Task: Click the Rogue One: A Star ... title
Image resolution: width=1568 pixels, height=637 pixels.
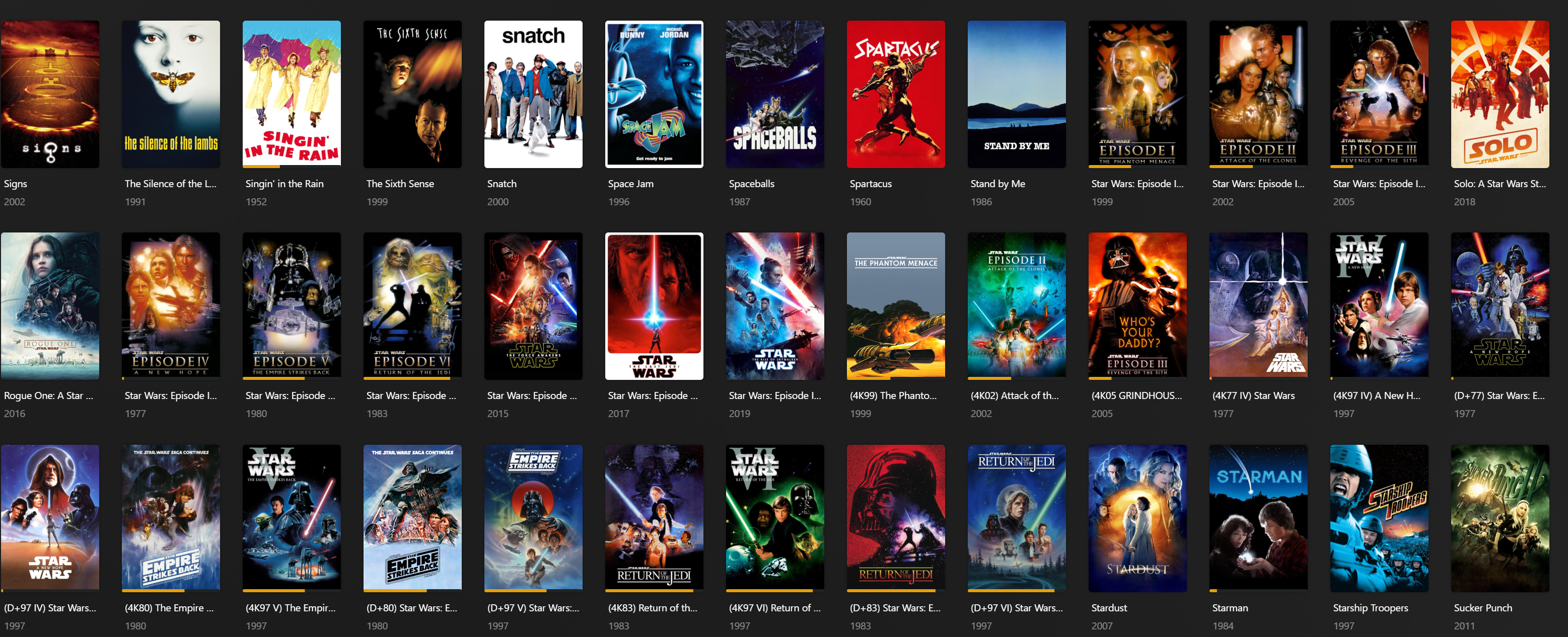Action: 49,395
